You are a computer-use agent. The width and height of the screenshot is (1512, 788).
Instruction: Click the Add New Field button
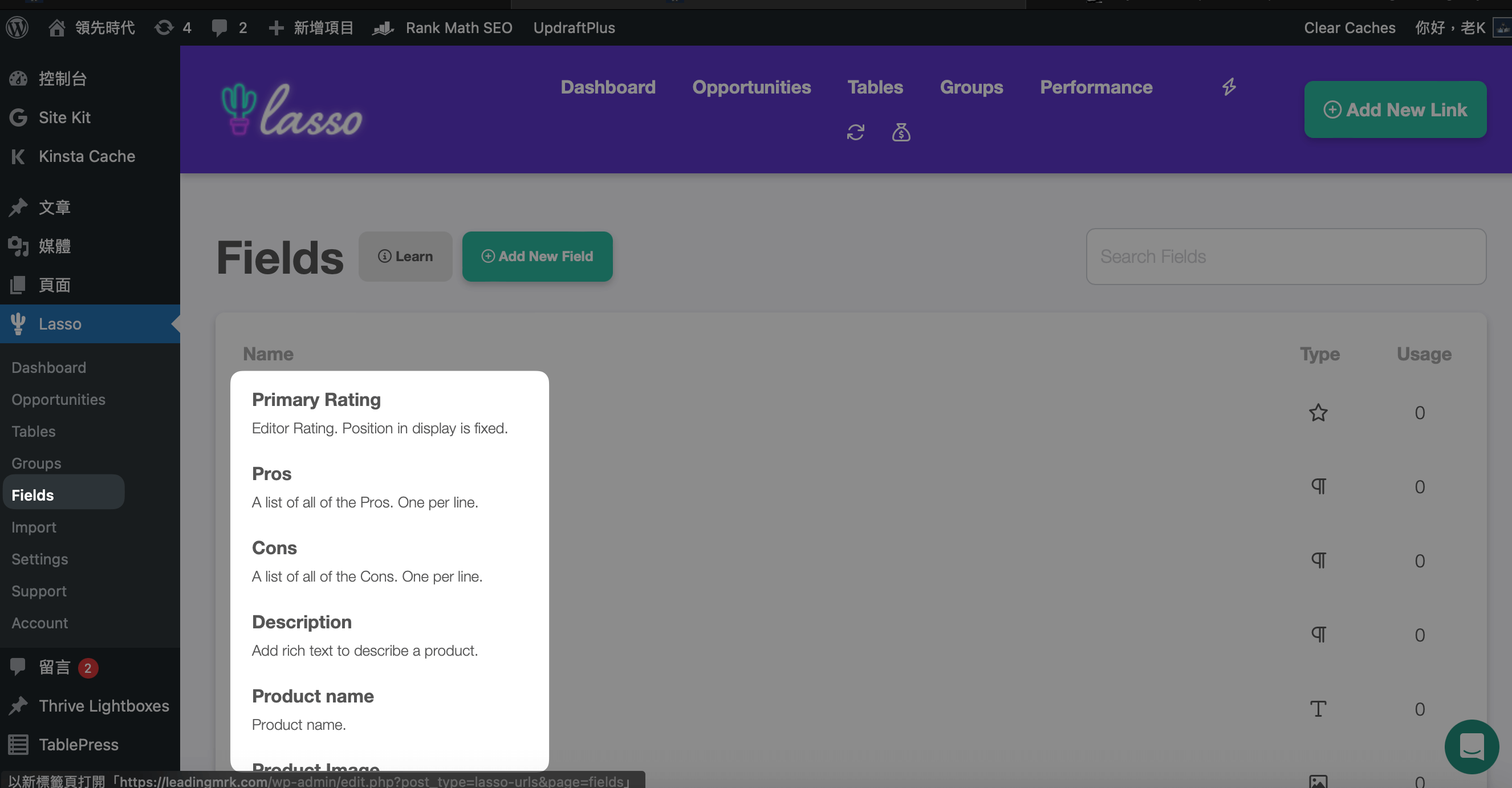tap(537, 256)
